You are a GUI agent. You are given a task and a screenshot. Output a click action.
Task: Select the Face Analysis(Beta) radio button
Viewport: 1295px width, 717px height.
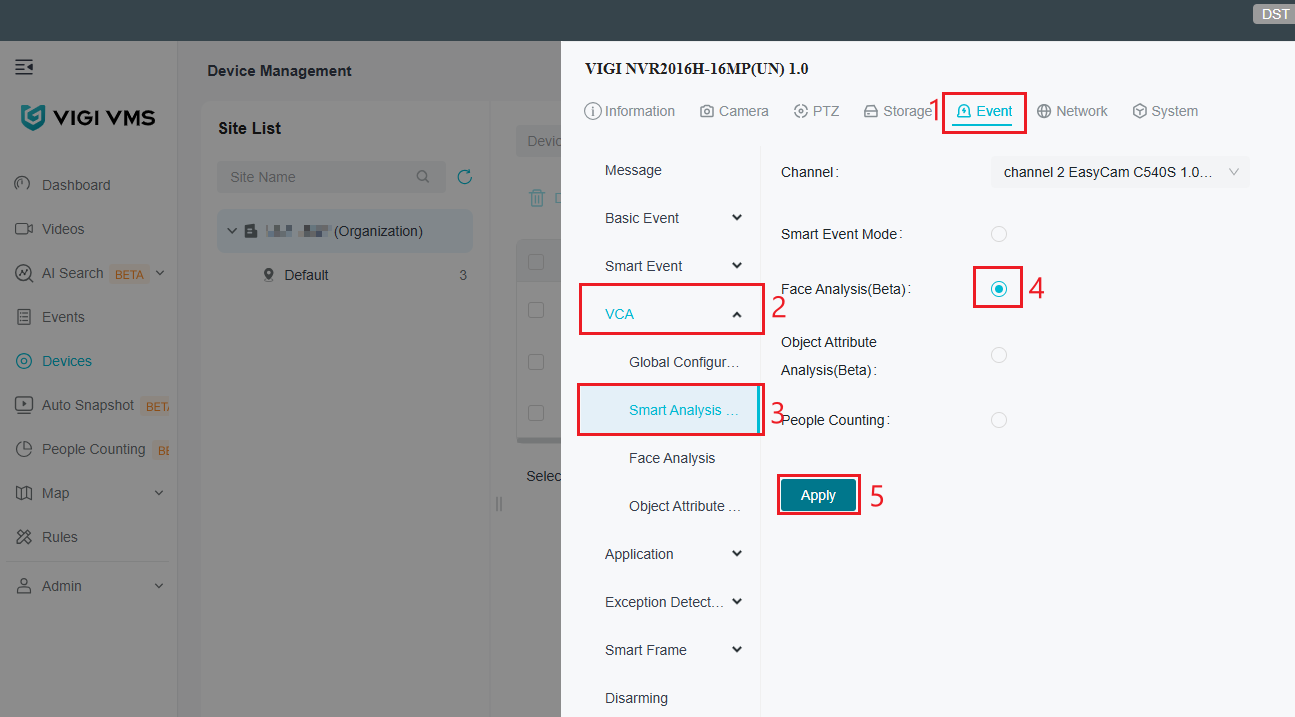point(998,287)
